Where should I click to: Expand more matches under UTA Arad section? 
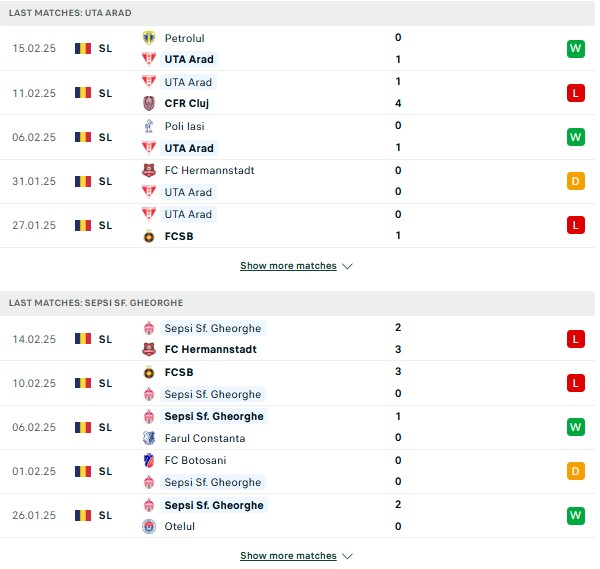[x=288, y=266]
